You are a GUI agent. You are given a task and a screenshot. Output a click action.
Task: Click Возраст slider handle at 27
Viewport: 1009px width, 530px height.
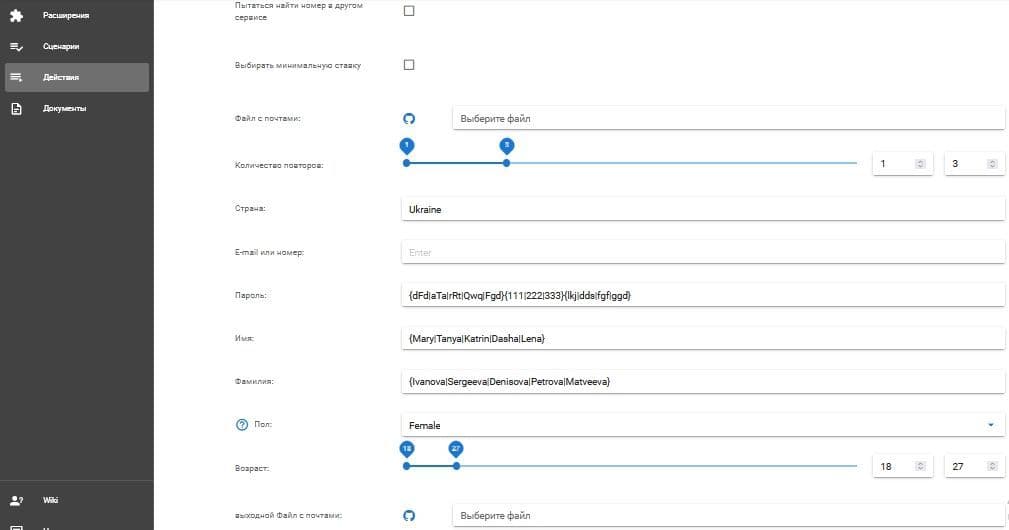[x=457, y=465]
